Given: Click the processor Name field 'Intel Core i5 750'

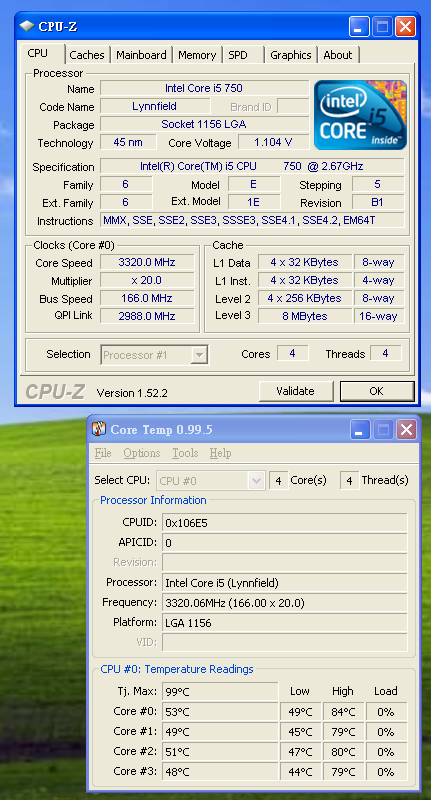Looking at the screenshot, I should coord(205,88).
